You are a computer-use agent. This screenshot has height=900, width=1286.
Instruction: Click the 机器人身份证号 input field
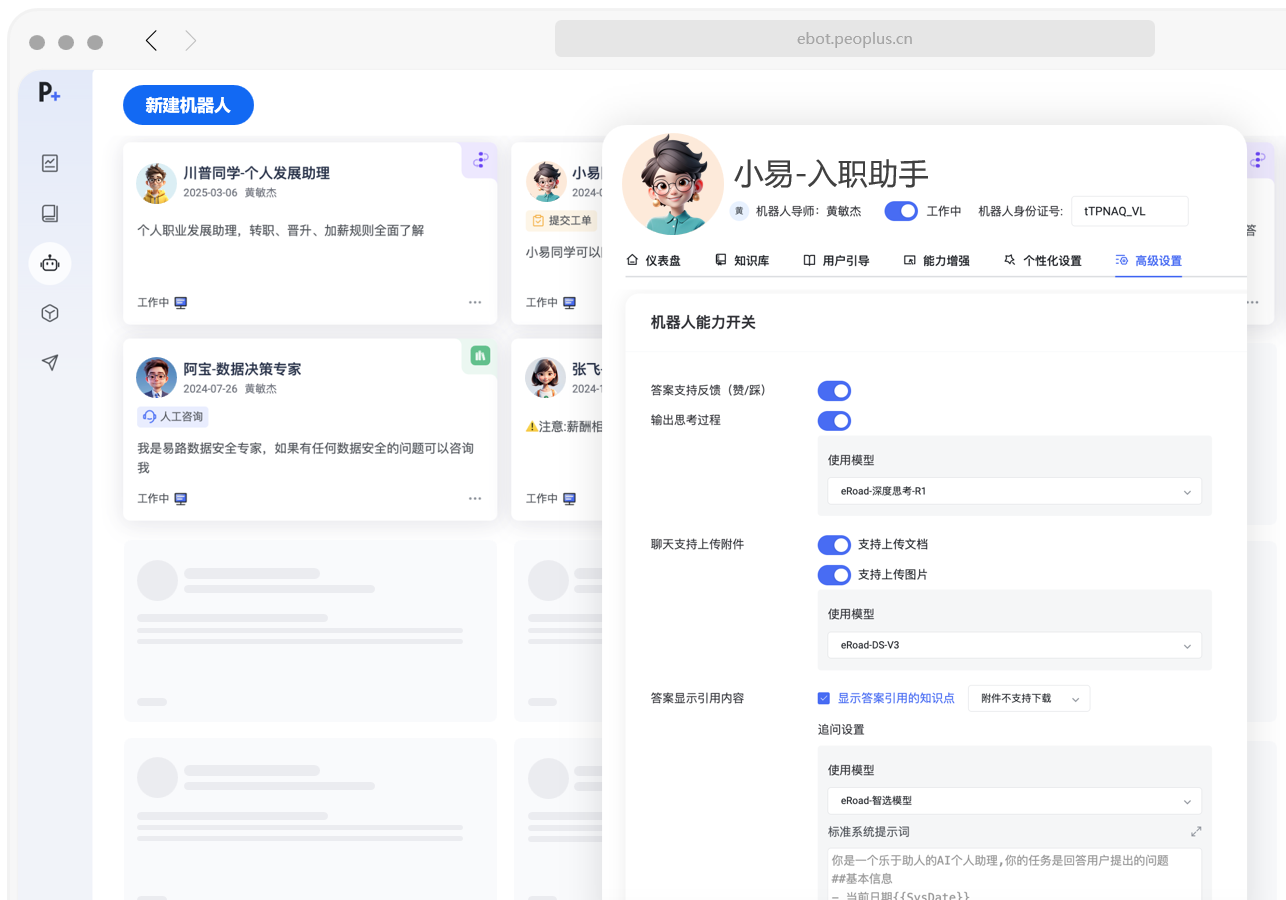pos(1129,211)
